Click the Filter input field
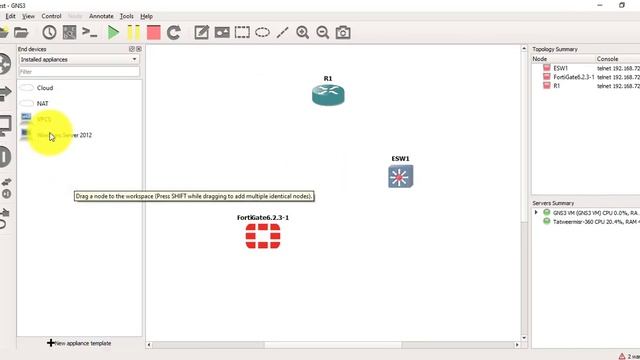The image size is (640, 360). tap(79, 72)
